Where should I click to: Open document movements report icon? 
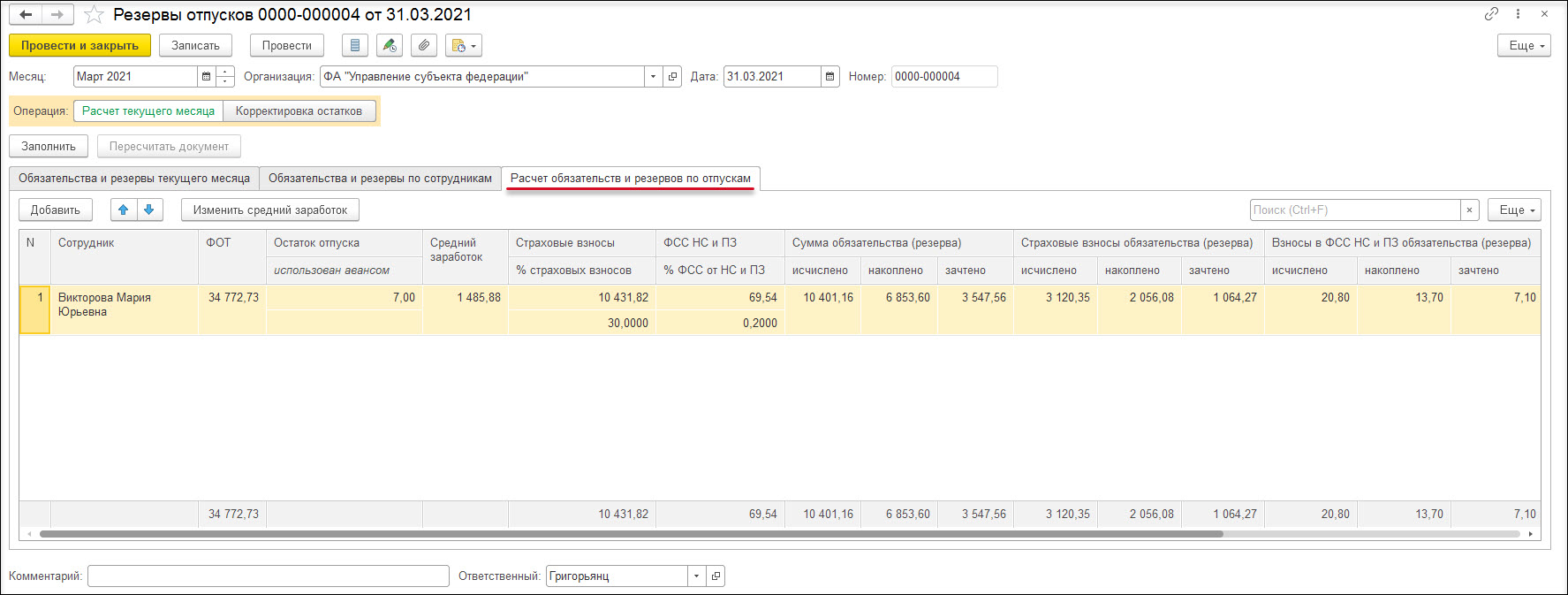coord(355,46)
